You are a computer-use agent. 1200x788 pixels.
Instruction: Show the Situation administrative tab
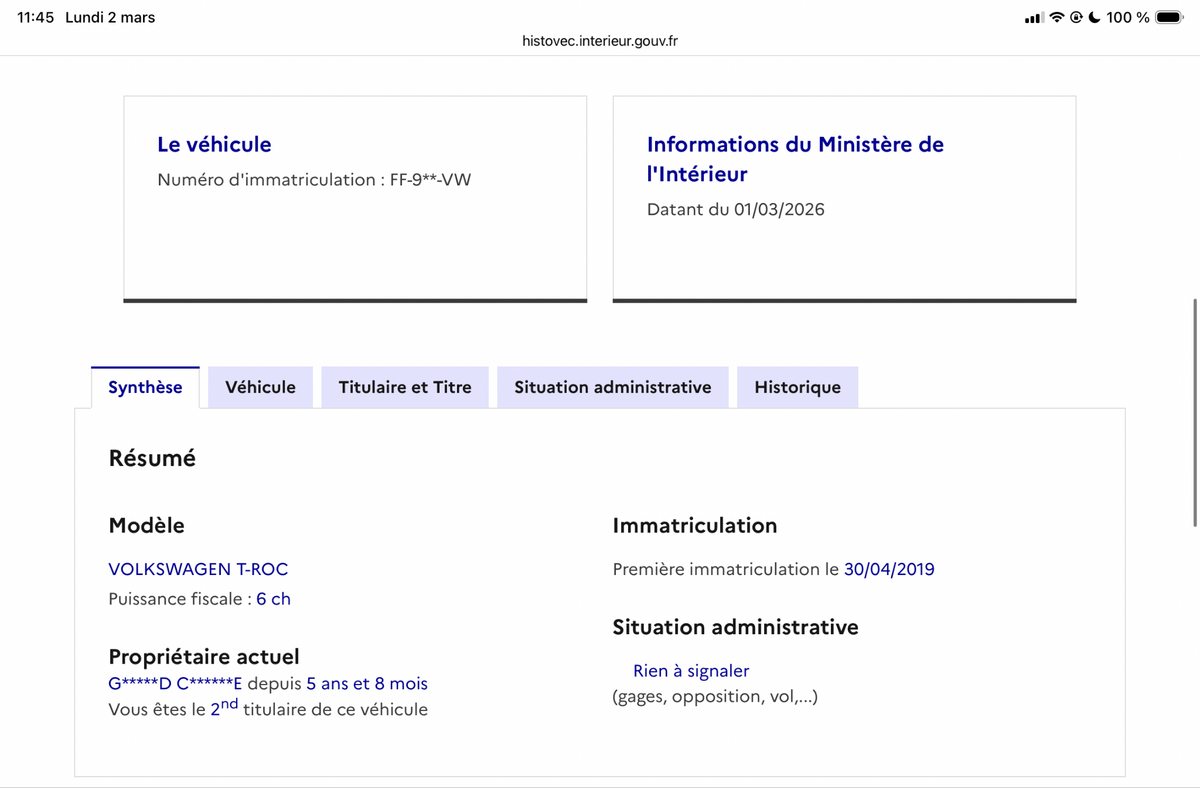(x=613, y=387)
